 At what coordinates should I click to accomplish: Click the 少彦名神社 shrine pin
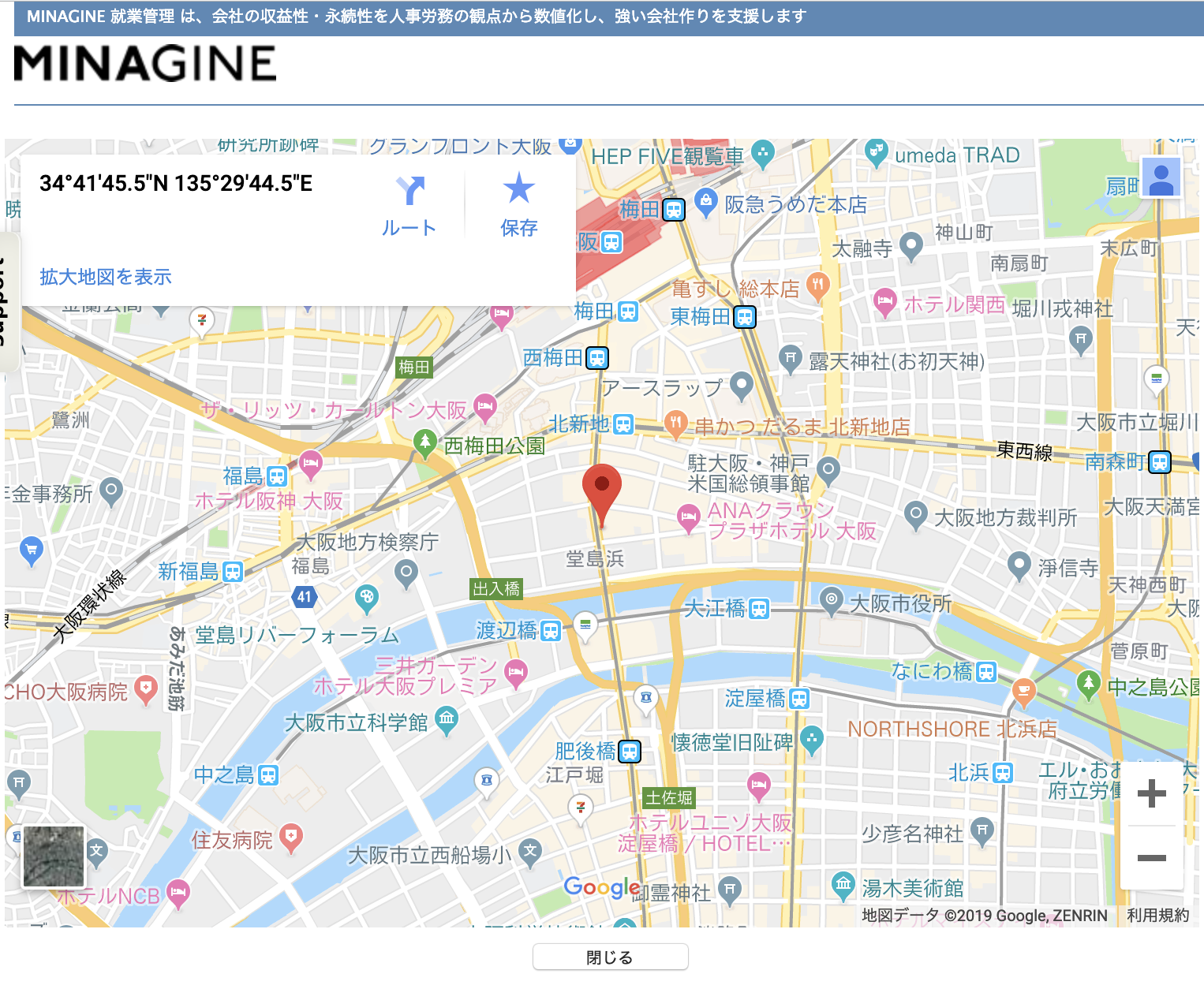pos(982,831)
